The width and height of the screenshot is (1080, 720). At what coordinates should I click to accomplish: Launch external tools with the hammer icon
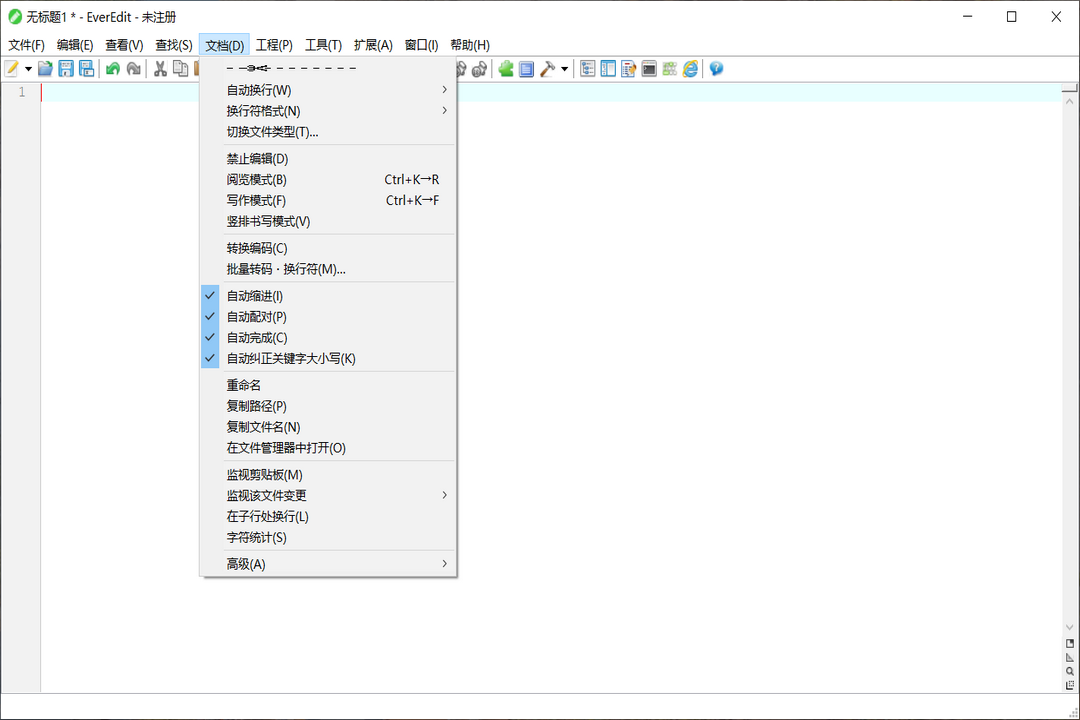(546, 68)
